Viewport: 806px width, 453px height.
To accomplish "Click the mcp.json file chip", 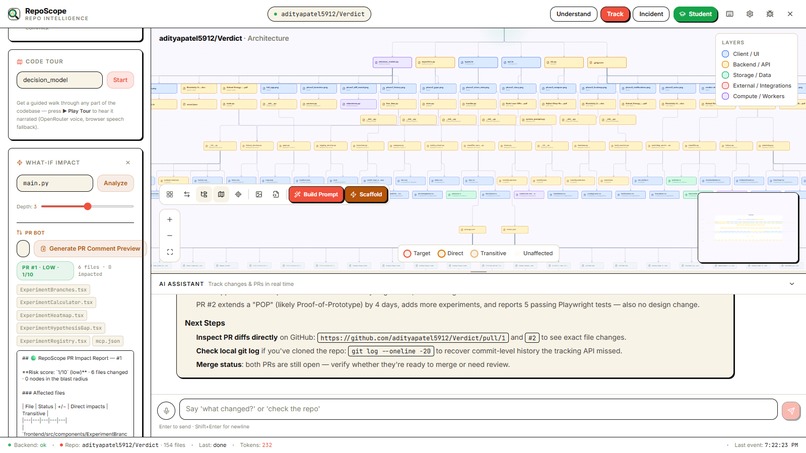I will click(107, 341).
